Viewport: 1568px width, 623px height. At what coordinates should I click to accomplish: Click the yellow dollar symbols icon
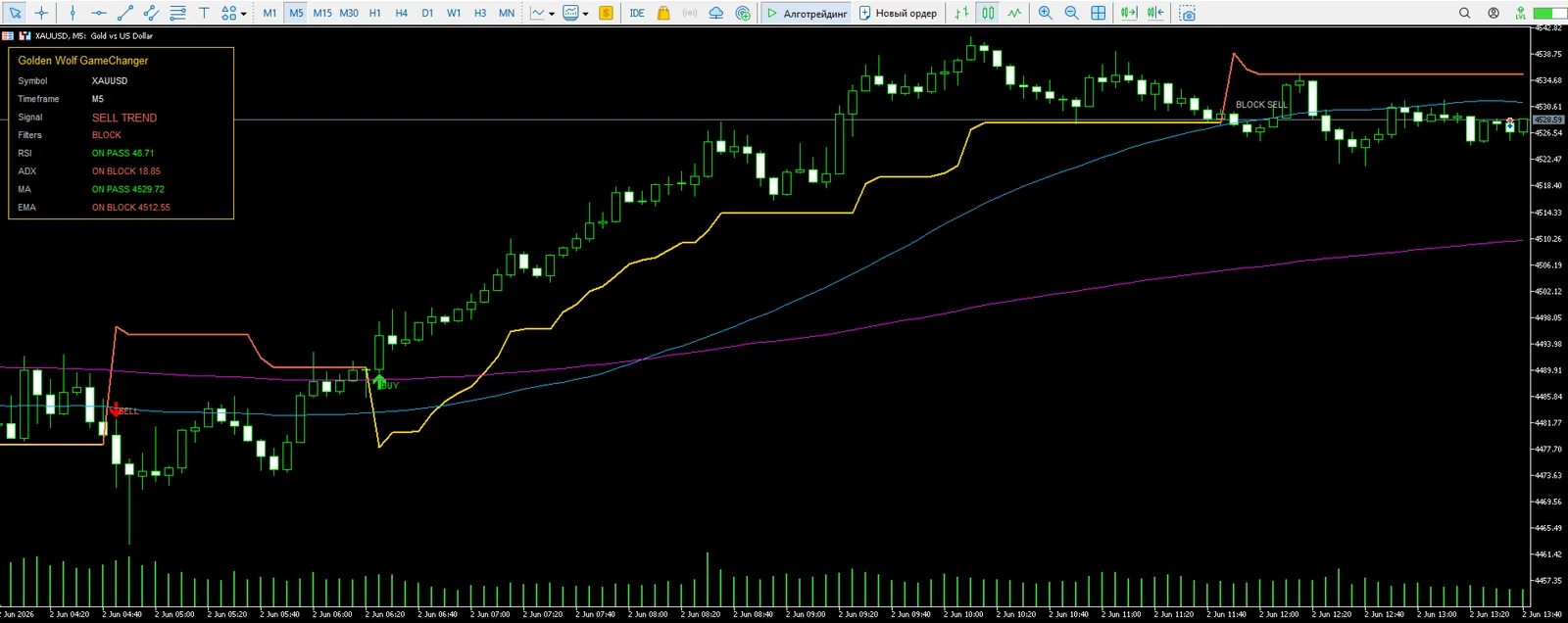[x=606, y=13]
